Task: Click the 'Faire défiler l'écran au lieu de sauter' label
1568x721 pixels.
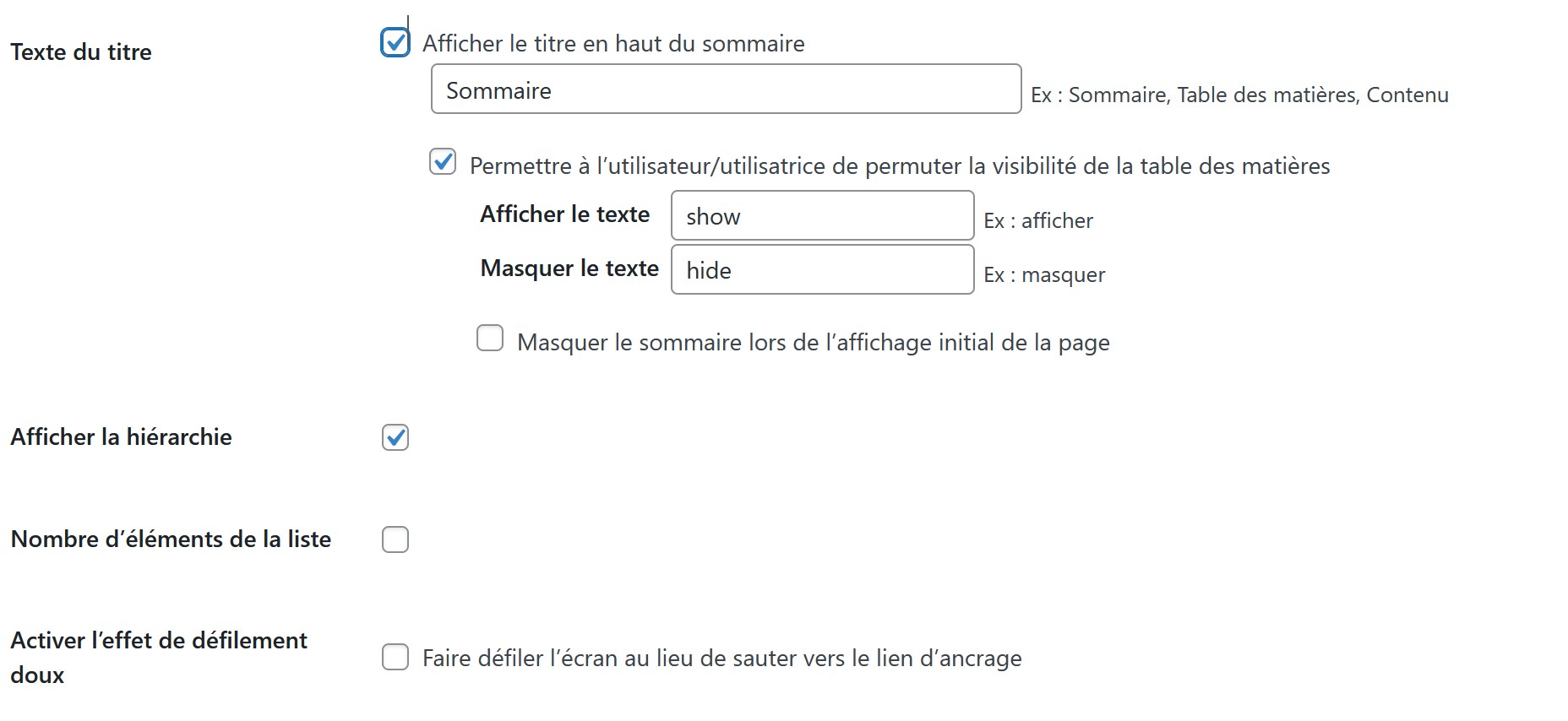Action: pos(721,659)
